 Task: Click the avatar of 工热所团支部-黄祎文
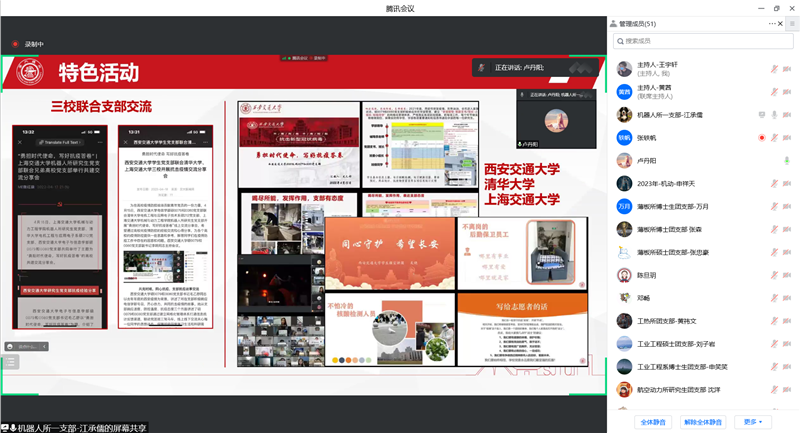click(624, 321)
